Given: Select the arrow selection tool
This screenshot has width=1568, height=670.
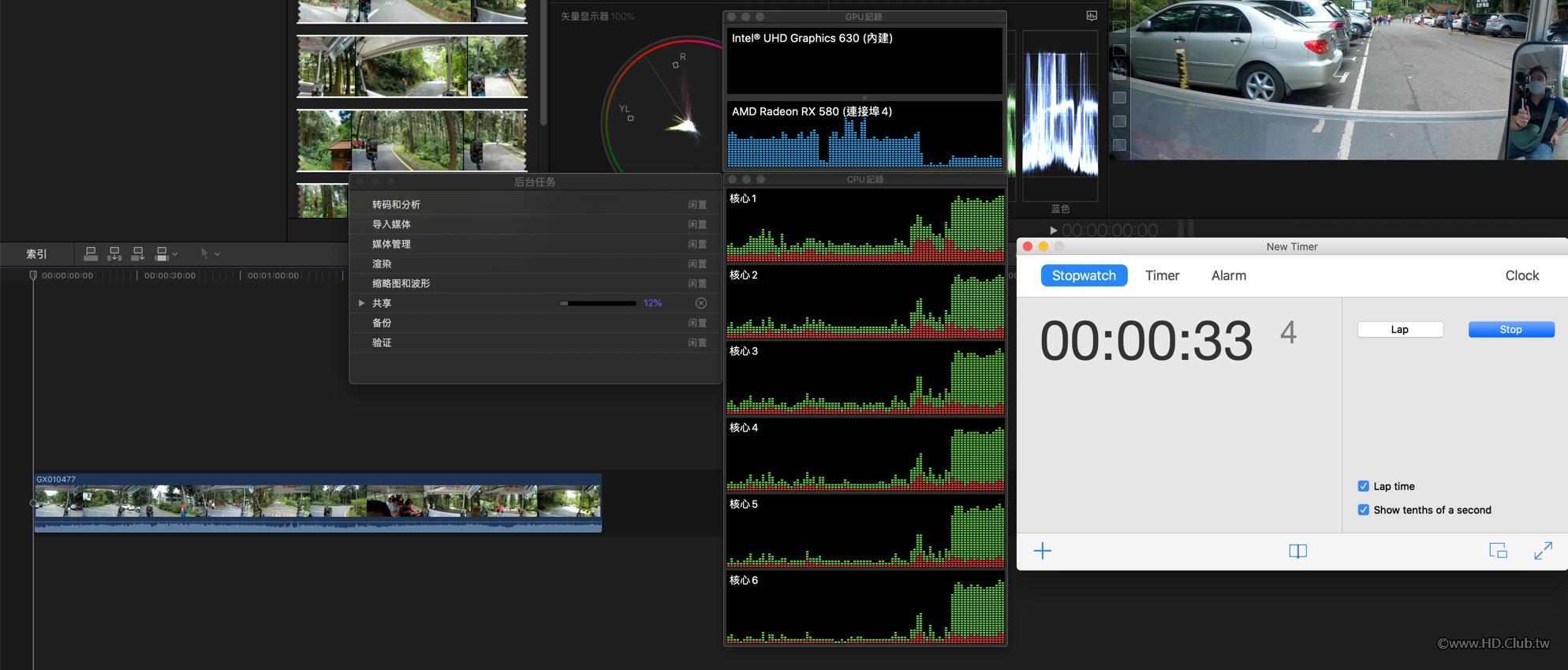Looking at the screenshot, I should point(204,253).
